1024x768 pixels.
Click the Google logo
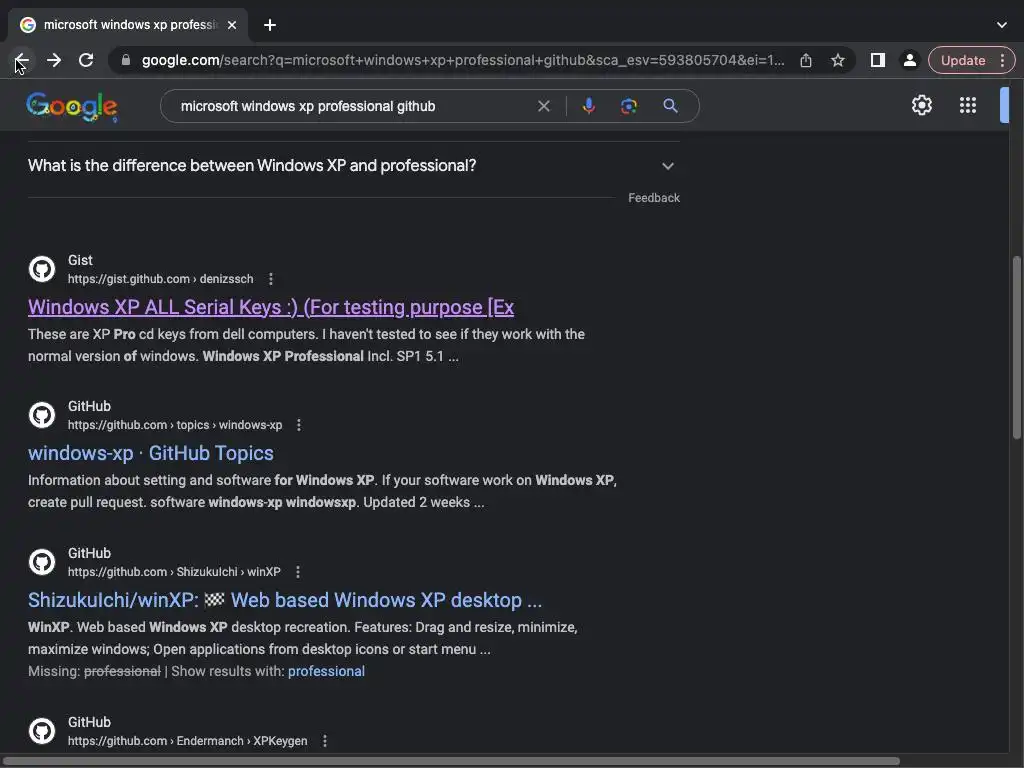point(72,106)
